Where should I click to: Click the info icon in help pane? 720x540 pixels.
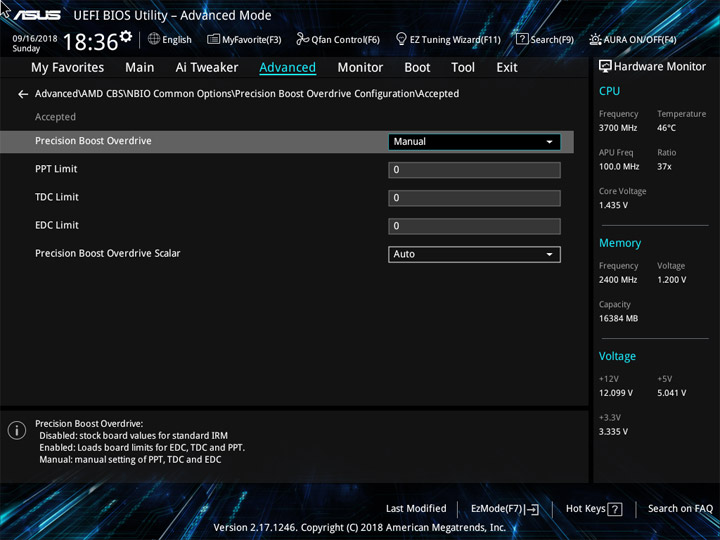point(17,430)
